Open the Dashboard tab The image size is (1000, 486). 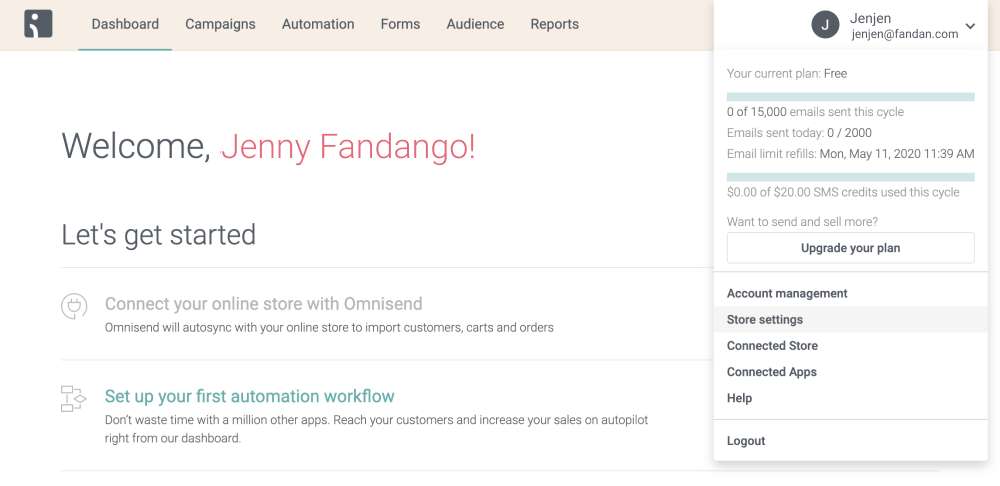[125, 24]
